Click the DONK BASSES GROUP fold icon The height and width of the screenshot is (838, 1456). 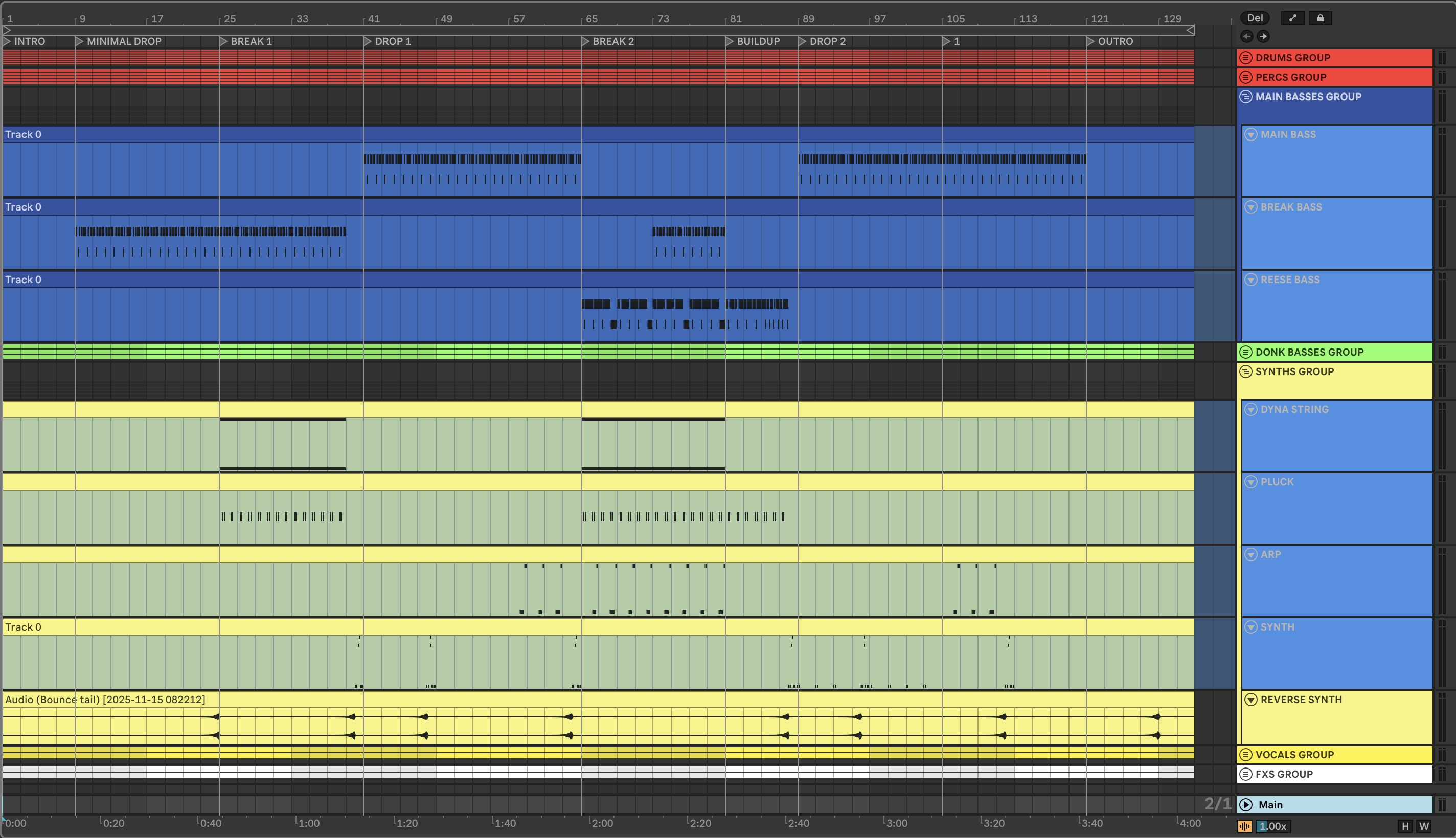1246,352
